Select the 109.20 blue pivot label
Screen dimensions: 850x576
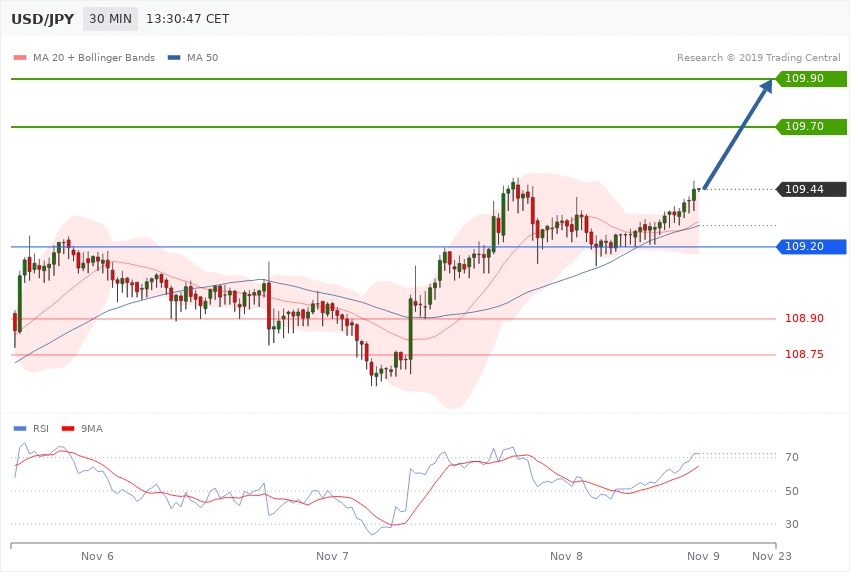[x=811, y=246]
